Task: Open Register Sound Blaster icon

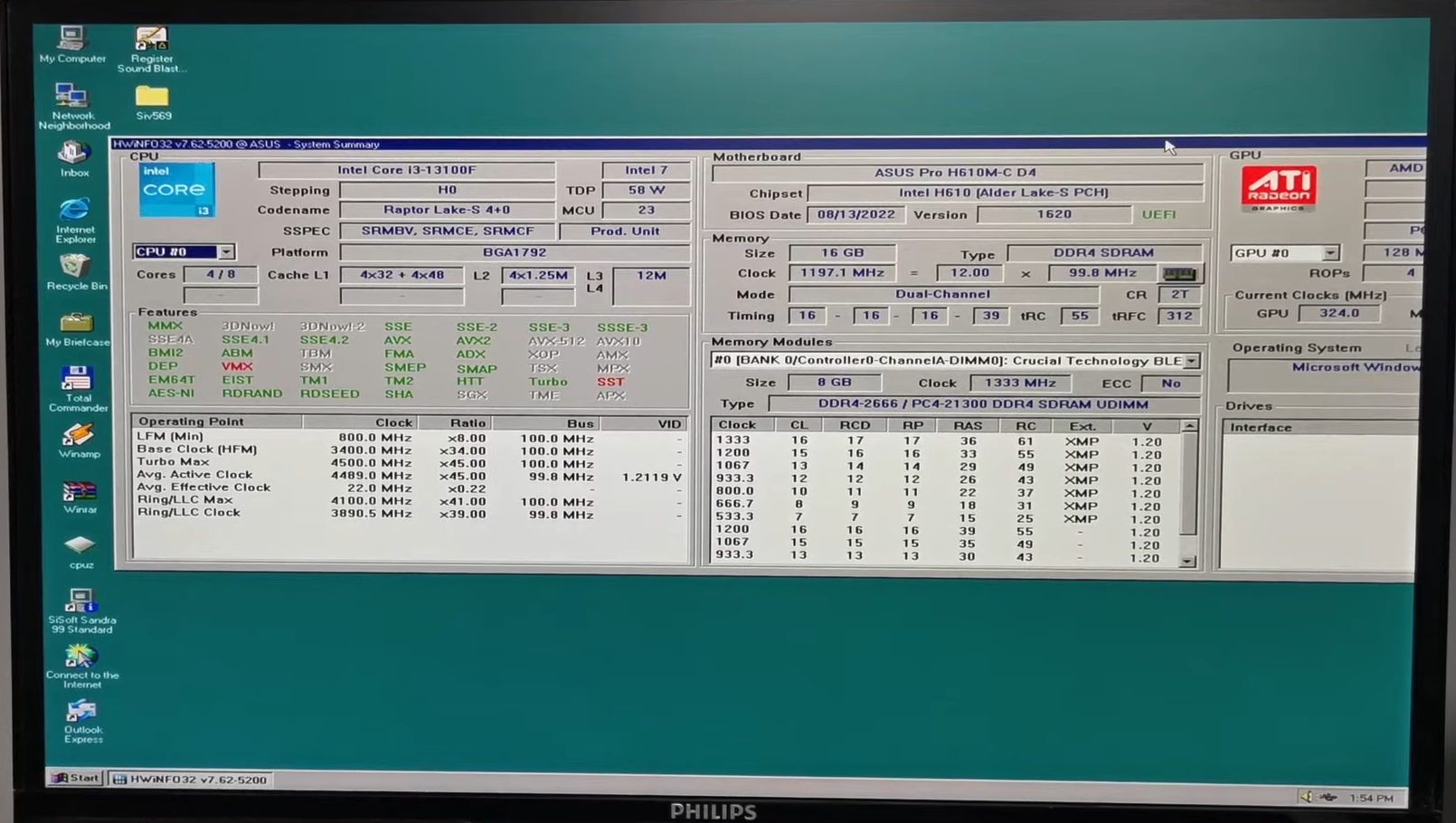Action: coord(151,48)
